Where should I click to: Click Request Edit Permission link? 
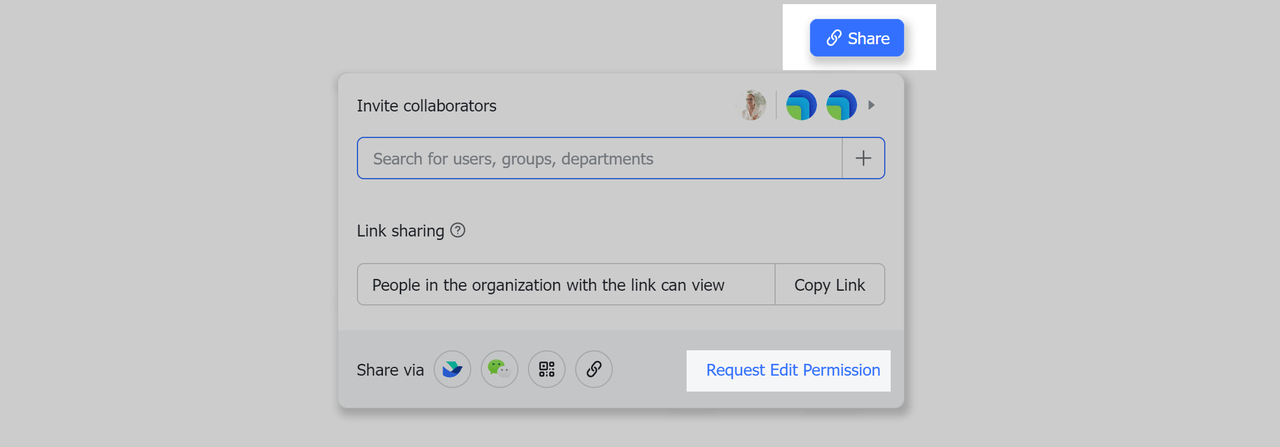[x=792, y=370]
